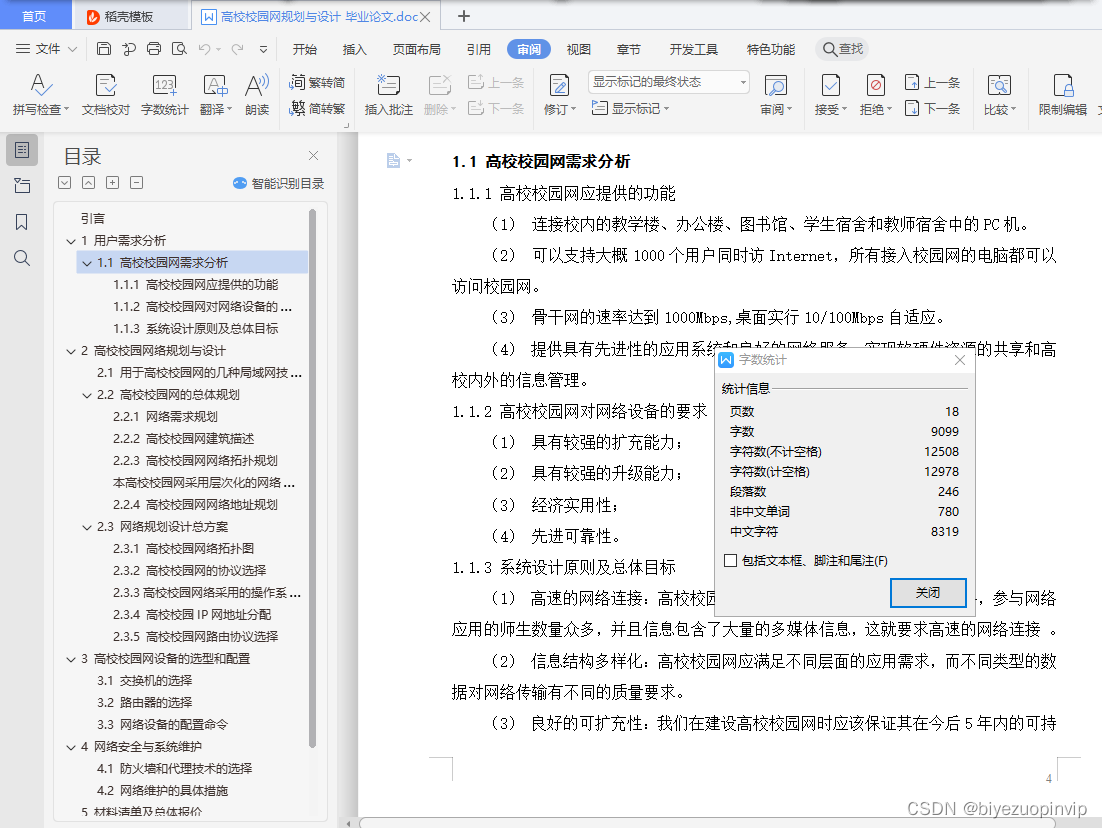
Task: Open the show markup dropdown
Action: (x=630, y=108)
